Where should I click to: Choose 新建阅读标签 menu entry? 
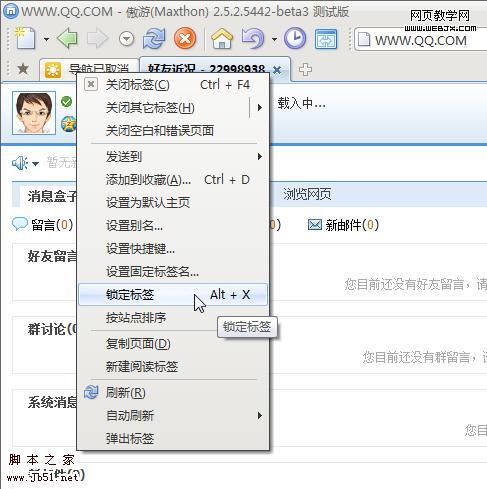(173, 367)
